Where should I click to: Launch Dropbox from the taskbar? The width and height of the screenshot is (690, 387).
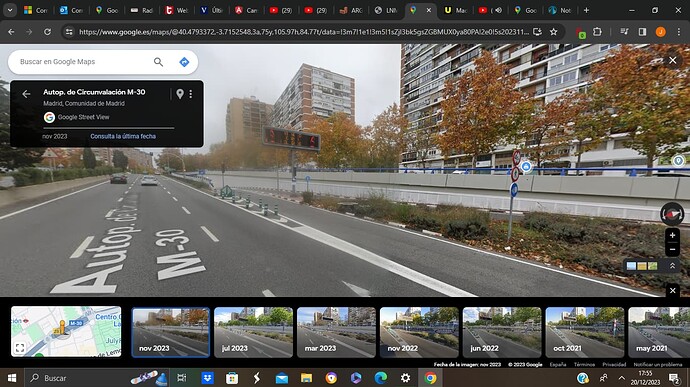pos(207,378)
